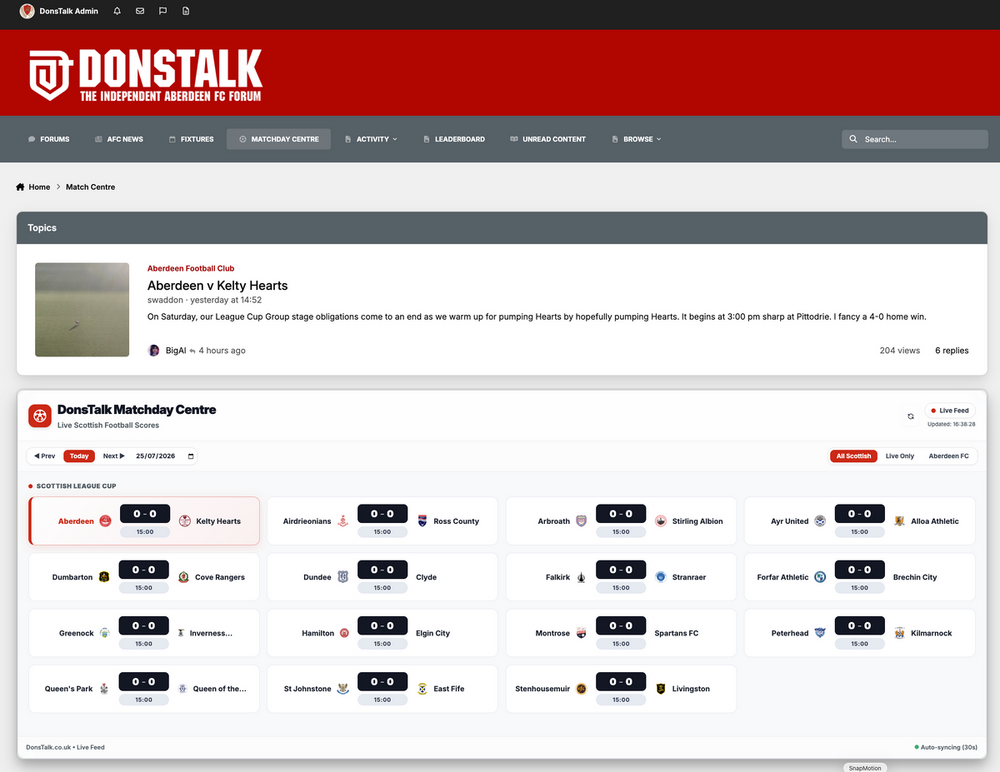Click St Johnstone club crest
Viewport: 1000px width, 772px height.
343,688
